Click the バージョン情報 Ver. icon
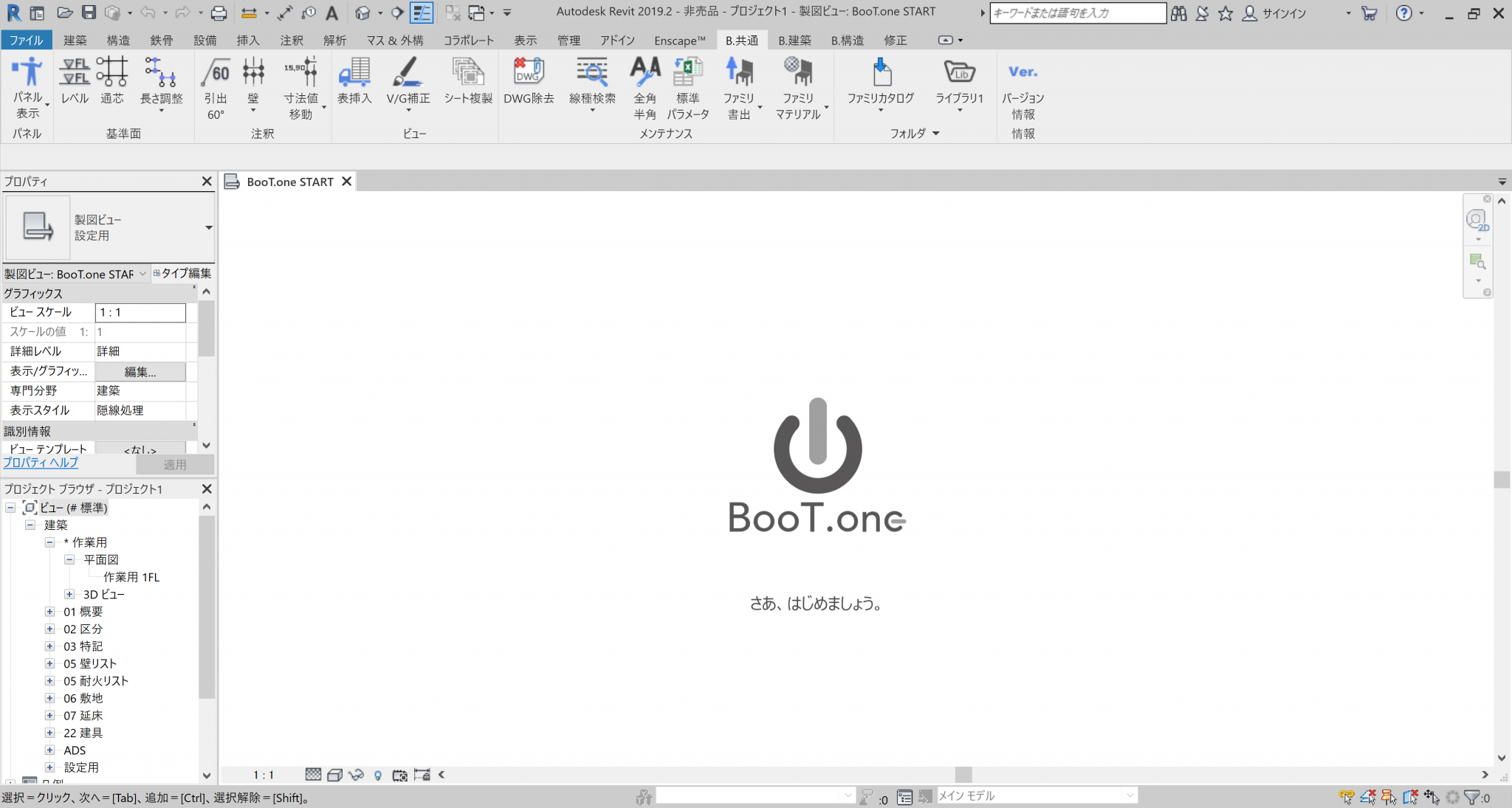 click(1023, 88)
